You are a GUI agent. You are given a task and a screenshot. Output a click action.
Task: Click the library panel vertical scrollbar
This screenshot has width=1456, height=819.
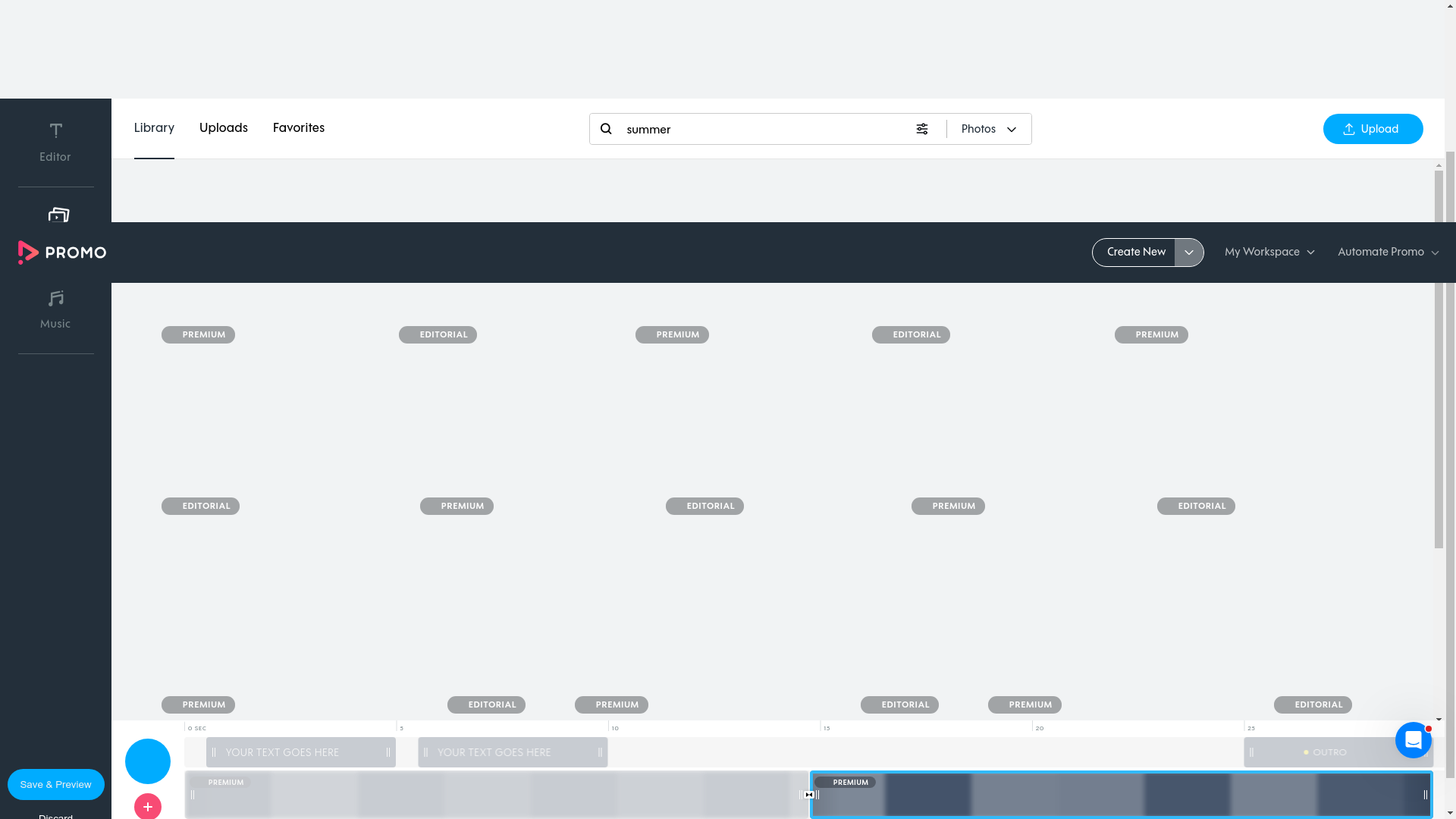[1439, 359]
